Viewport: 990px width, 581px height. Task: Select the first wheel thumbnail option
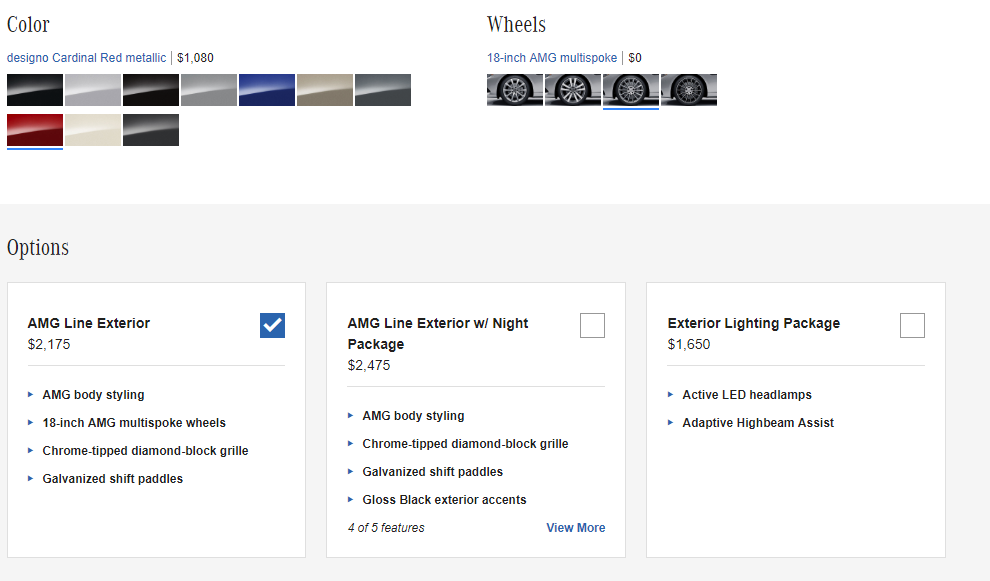pos(515,90)
